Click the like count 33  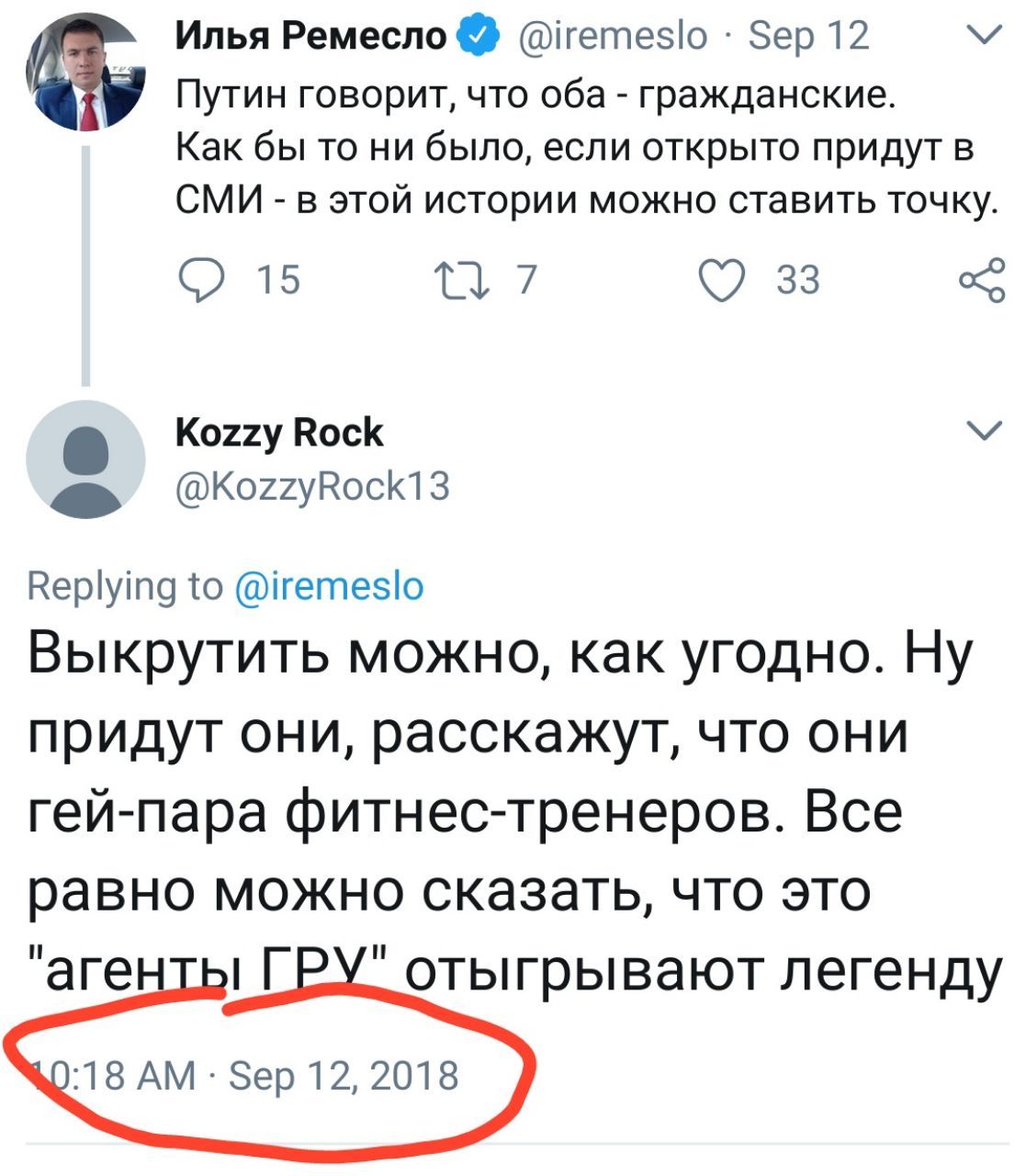(x=797, y=280)
